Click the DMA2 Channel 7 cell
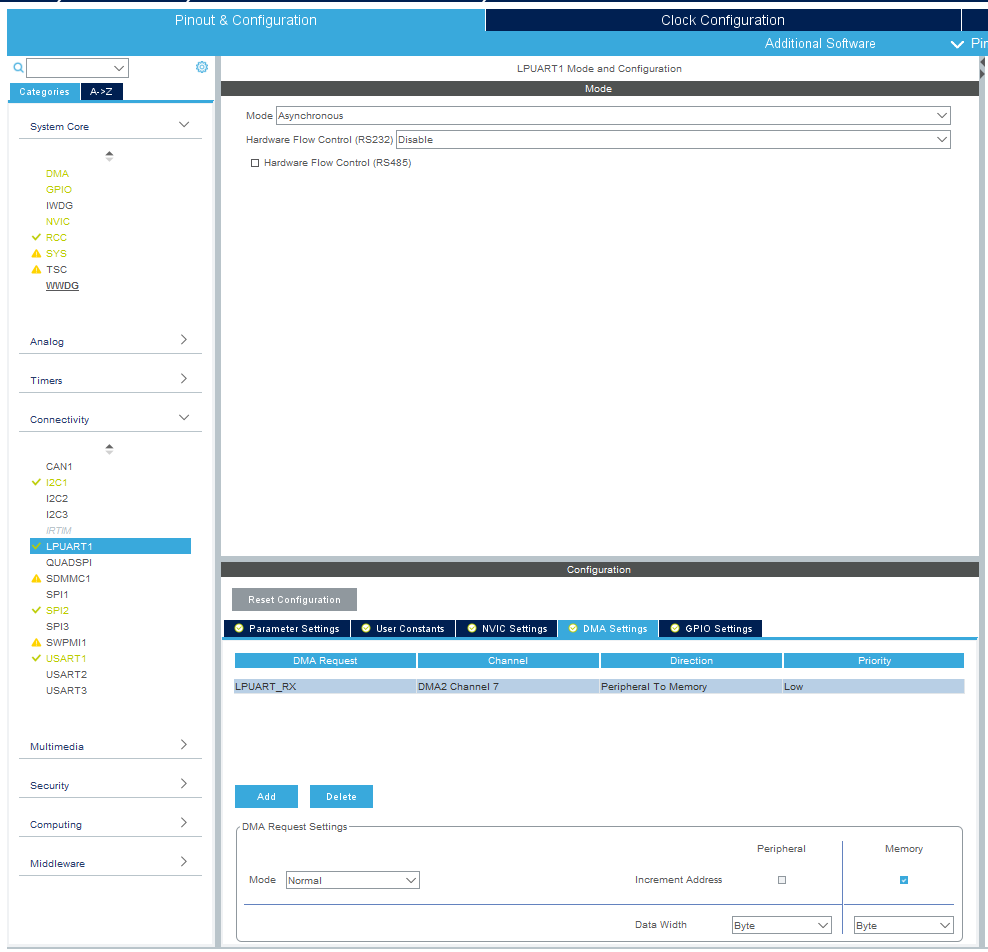The image size is (988, 952). tap(508, 686)
